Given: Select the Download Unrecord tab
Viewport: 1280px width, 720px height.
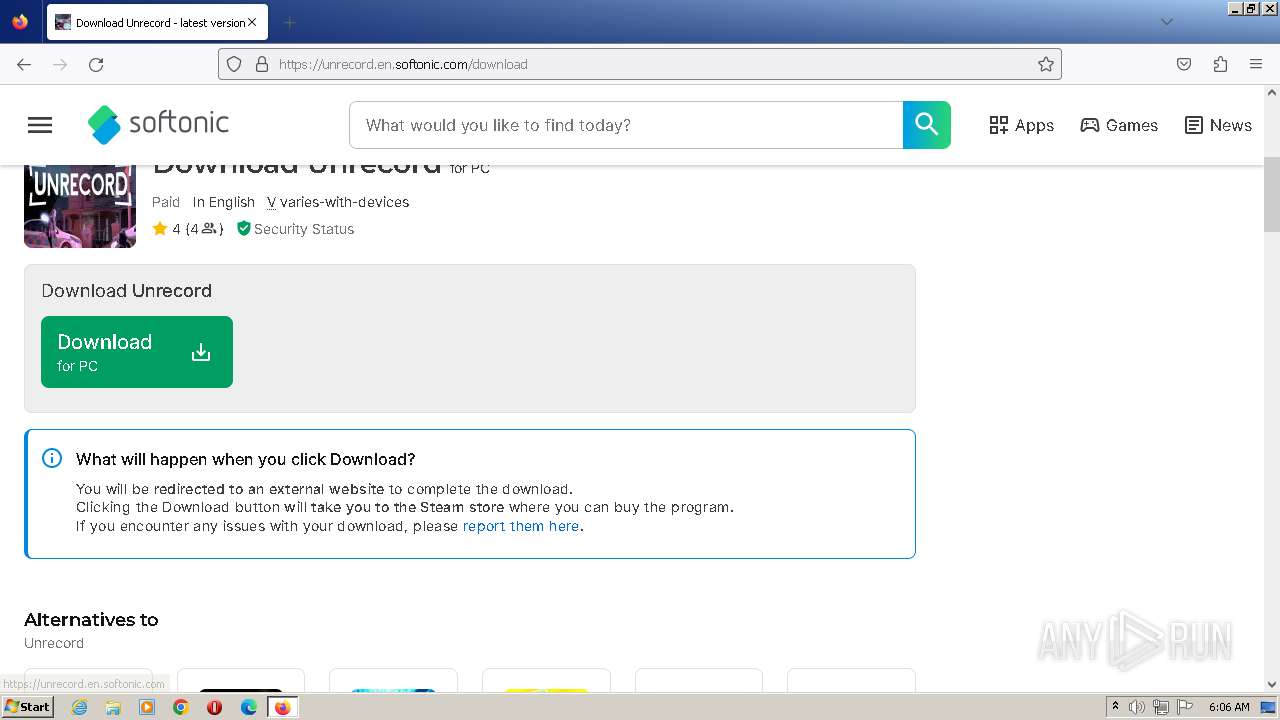Looking at the screenshot, I should click(156, 22).
